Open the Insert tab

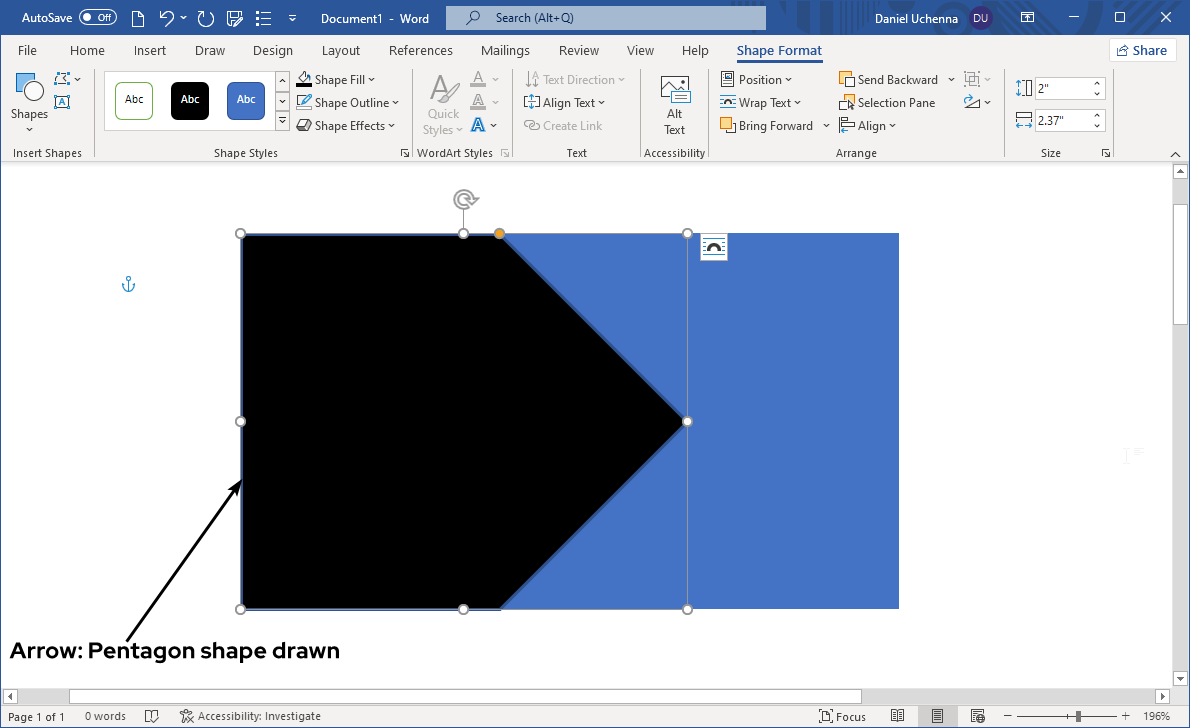point(150,51)
